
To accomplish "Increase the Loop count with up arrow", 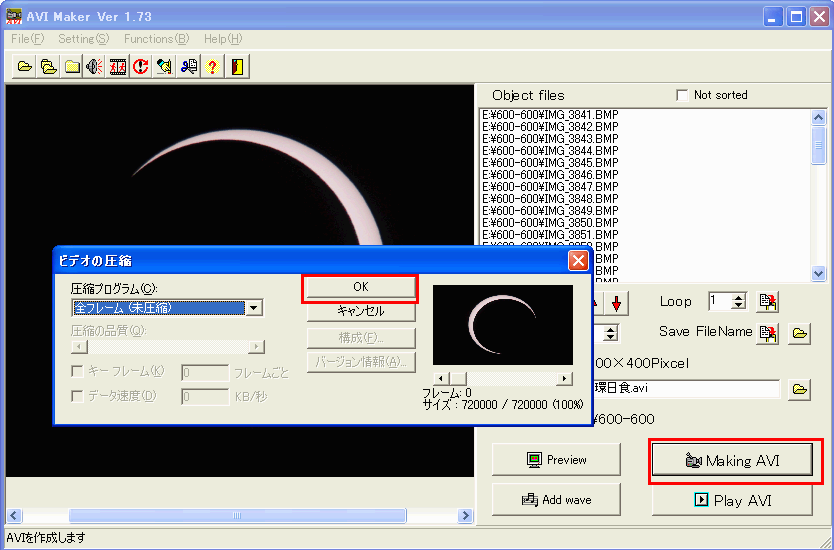I will (x=739, y=297).
